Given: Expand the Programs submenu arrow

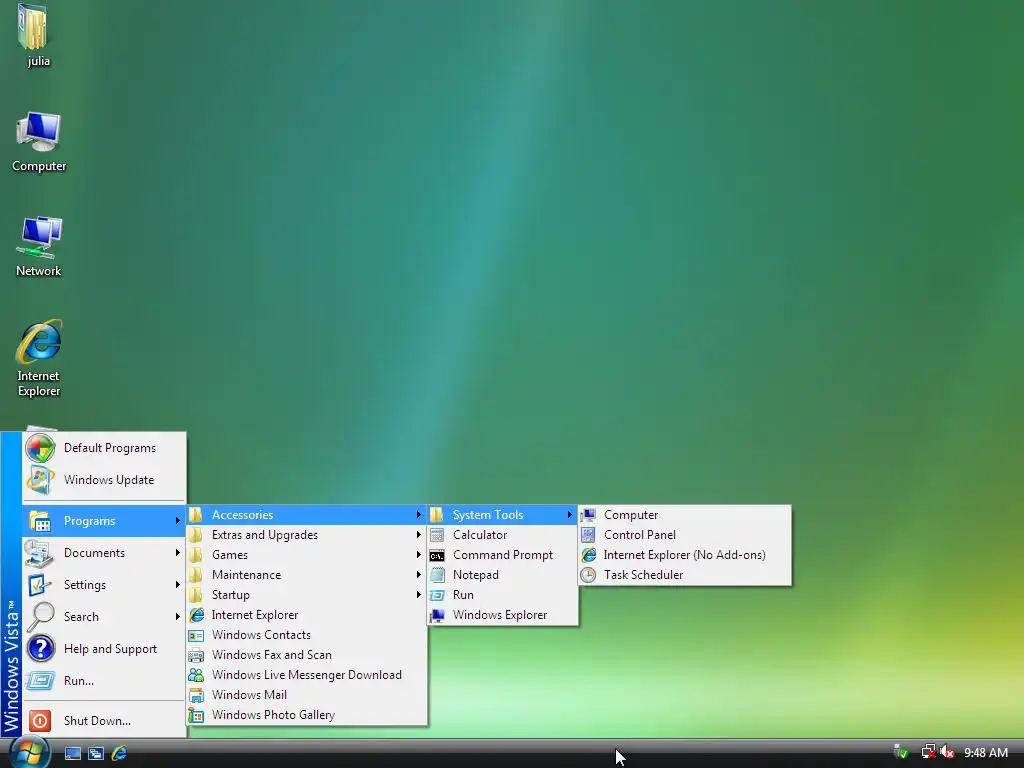Looking at the screenshot, I should (177, 521).
